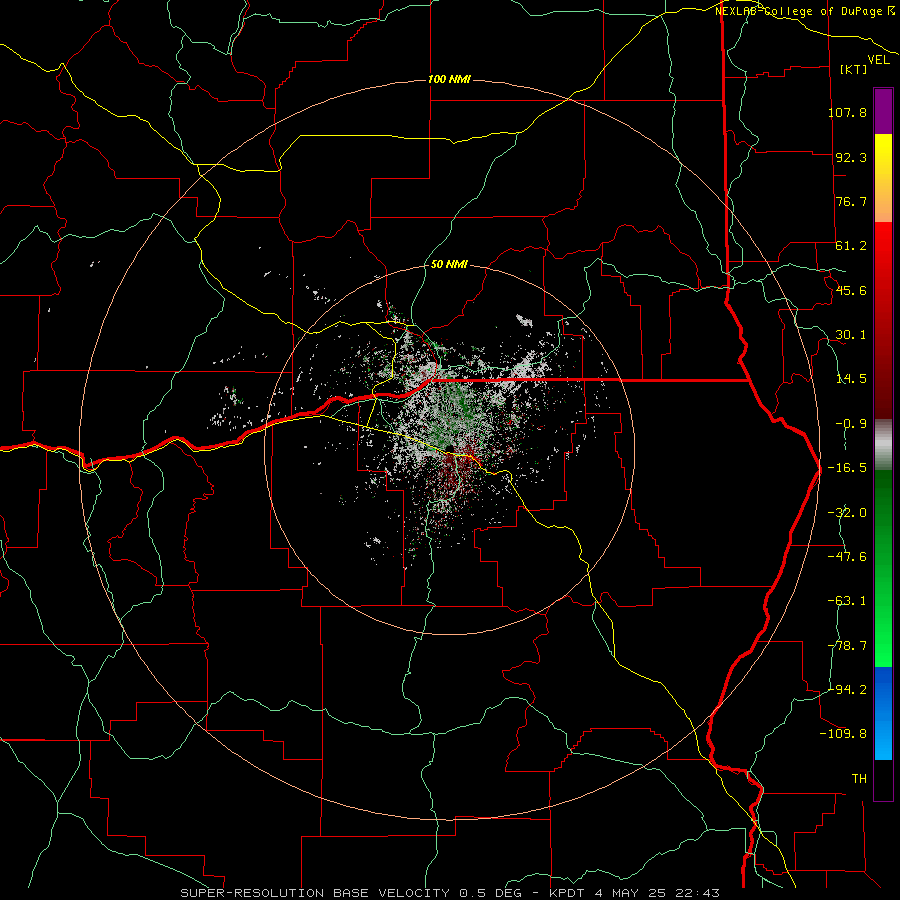900x900 pixels.
Task: Click the -32.0 velocity scale value
Action: coord(847,513)
